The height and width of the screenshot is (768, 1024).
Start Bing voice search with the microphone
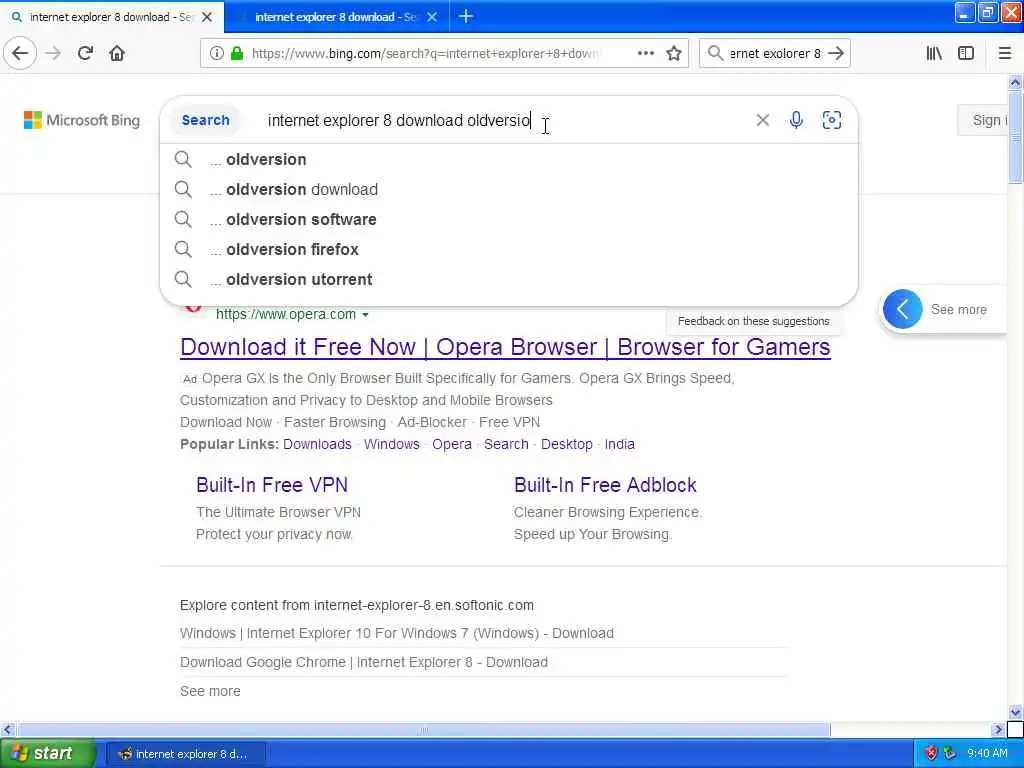tap(796, 120)
